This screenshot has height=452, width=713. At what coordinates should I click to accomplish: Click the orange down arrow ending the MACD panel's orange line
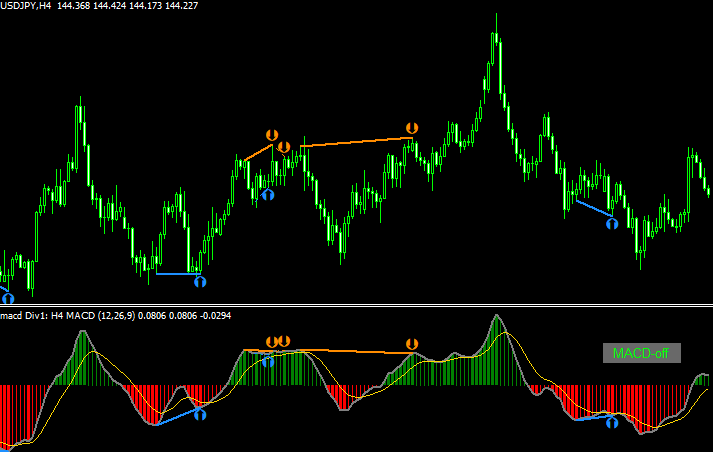coord(412,344)
